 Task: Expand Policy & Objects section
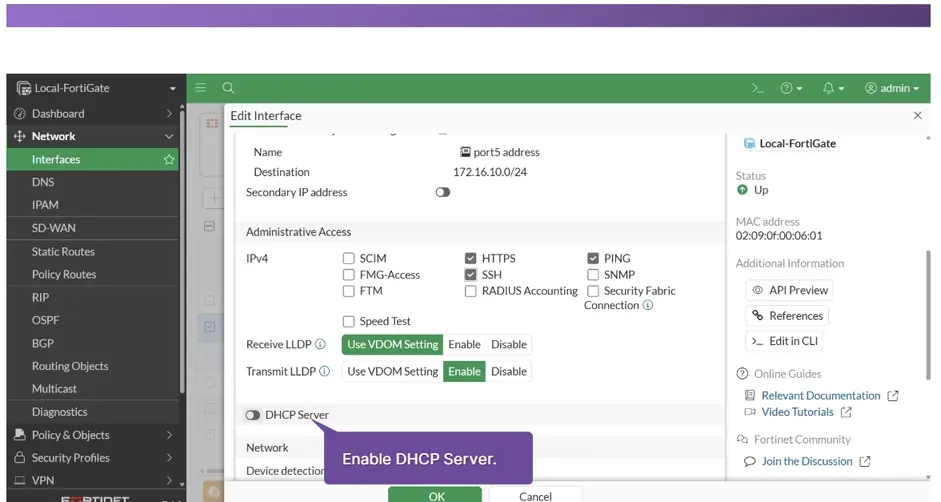point(93,435)
